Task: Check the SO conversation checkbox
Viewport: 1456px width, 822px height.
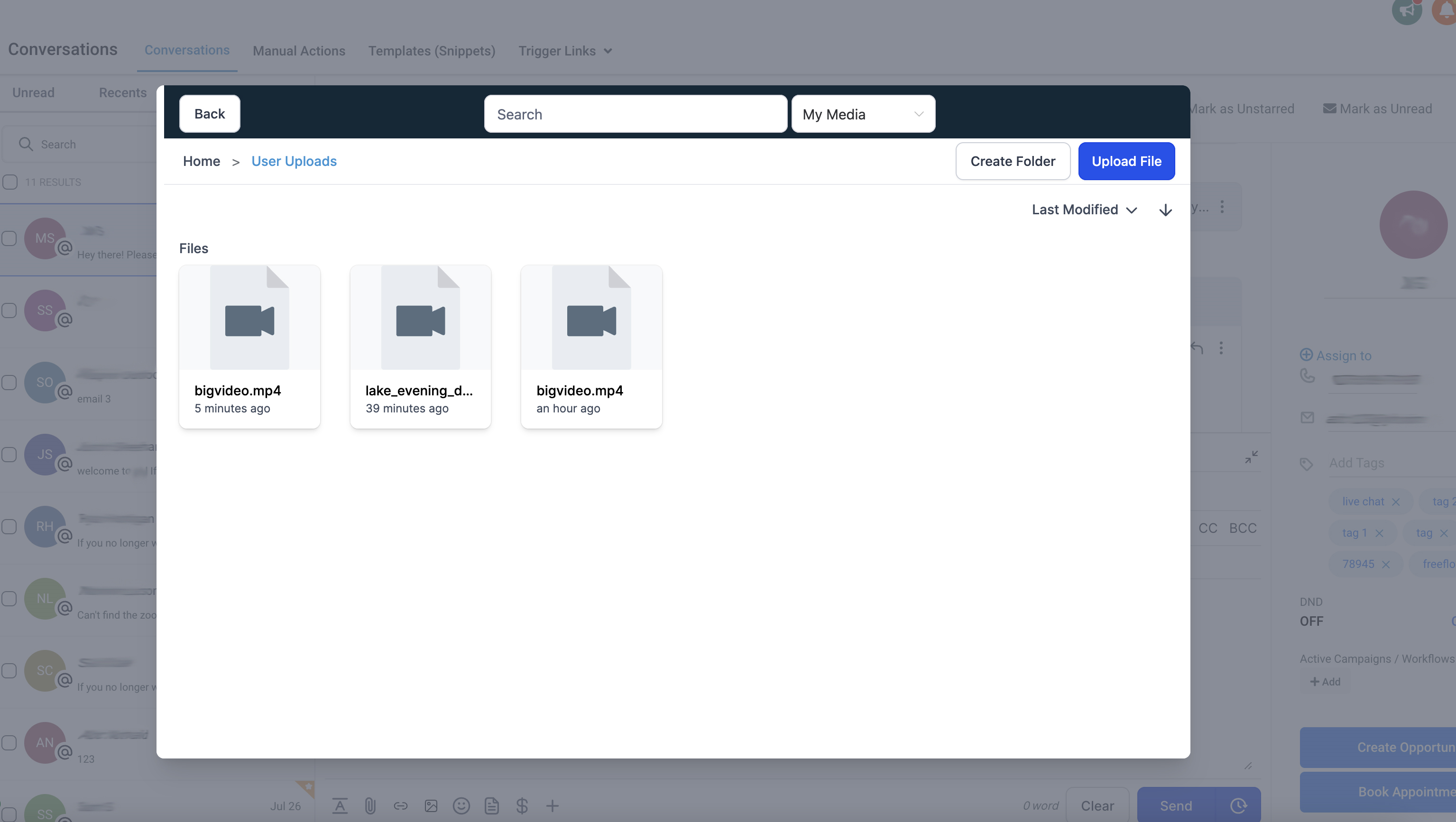Action: point(9,383)
